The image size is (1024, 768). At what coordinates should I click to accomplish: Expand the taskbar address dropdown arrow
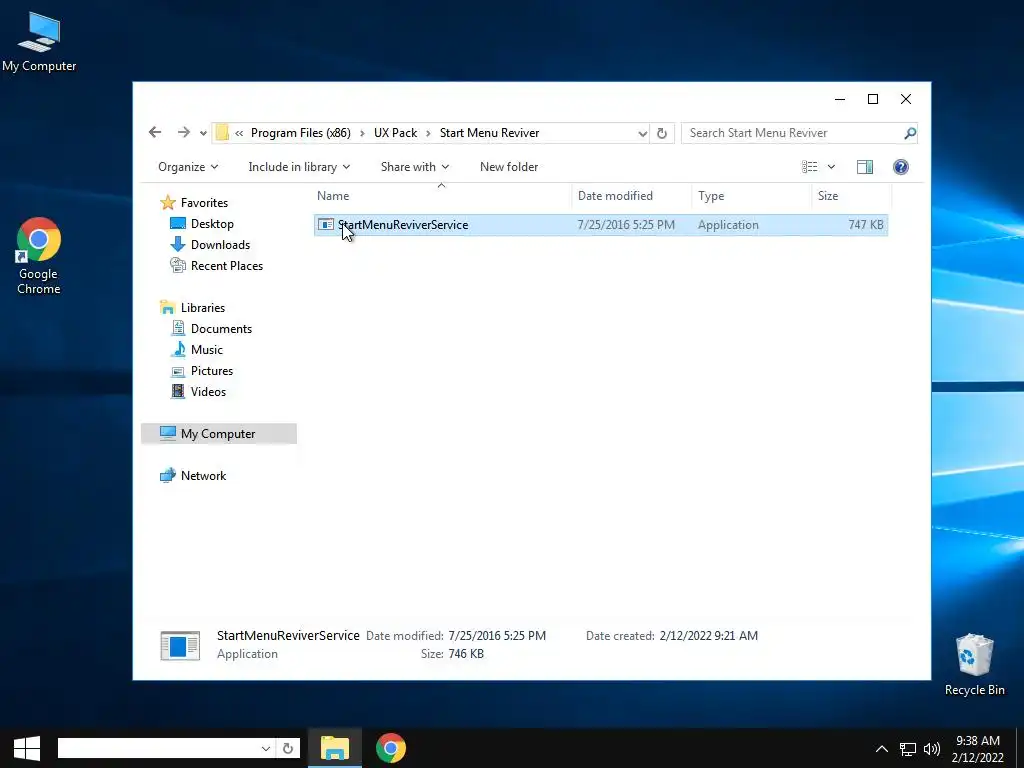[x=266, y=748]
